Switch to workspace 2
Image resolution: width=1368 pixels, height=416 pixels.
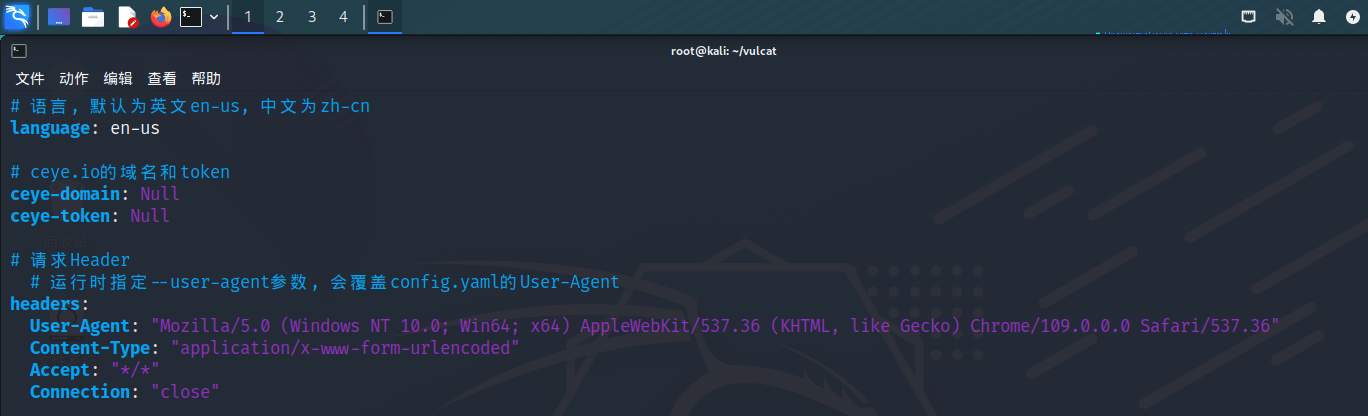click(279, 17)
